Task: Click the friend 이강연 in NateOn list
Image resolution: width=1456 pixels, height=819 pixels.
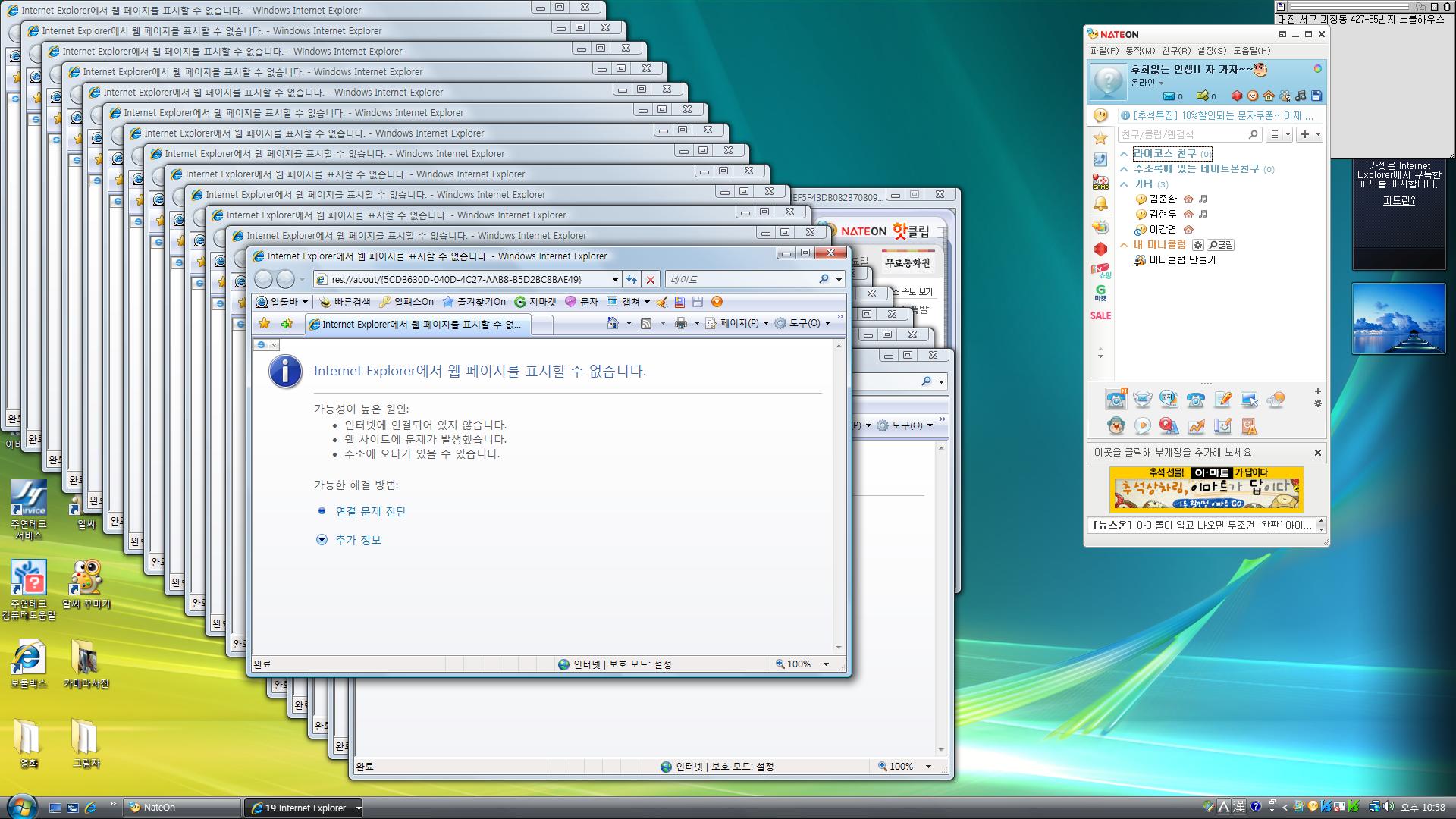Action: coord(1163,229)
